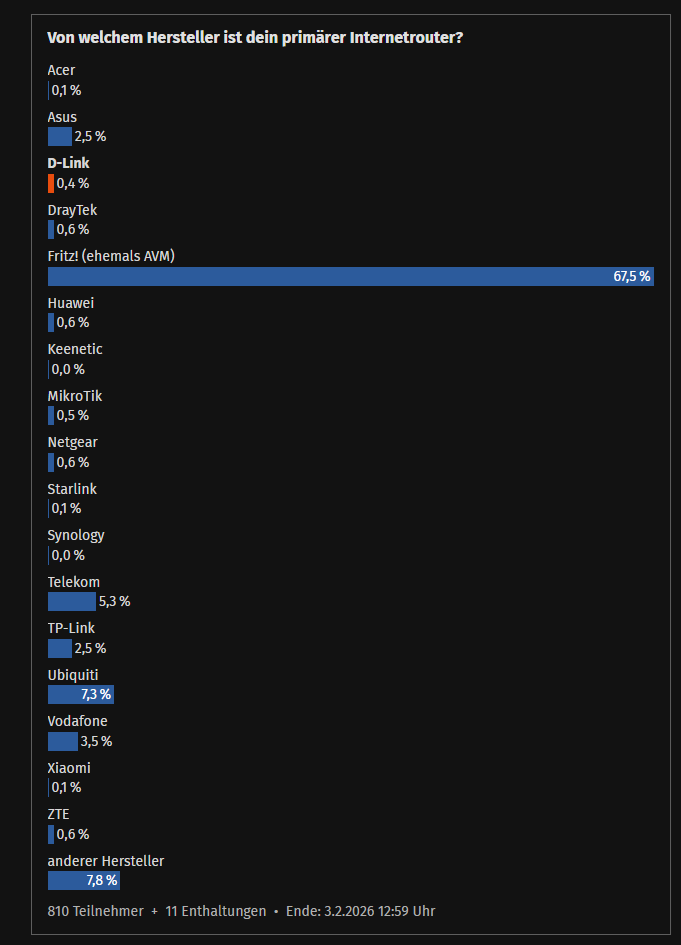Click the 810 Teilnehmer footer text
Screen dimensions: 681x945
click(96, 911)
